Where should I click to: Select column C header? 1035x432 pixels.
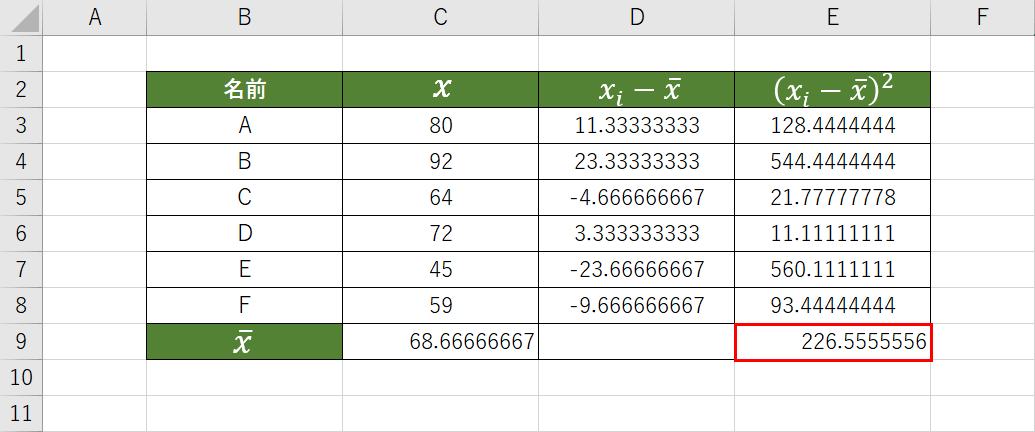coord(440,17)
